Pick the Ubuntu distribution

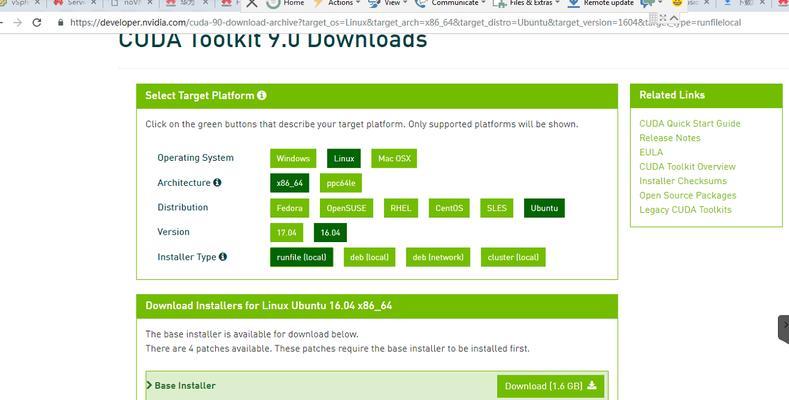coord(544,208)
